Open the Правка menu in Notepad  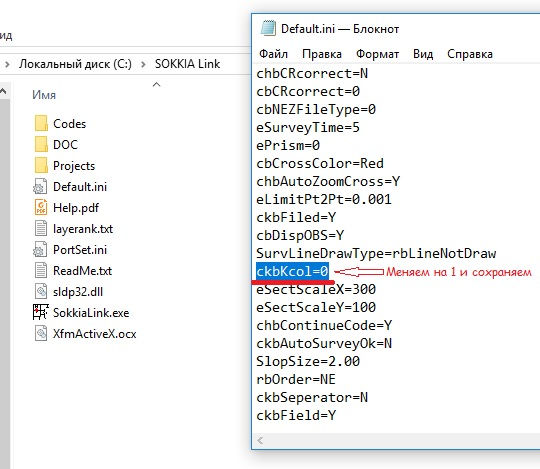(322, 54)
